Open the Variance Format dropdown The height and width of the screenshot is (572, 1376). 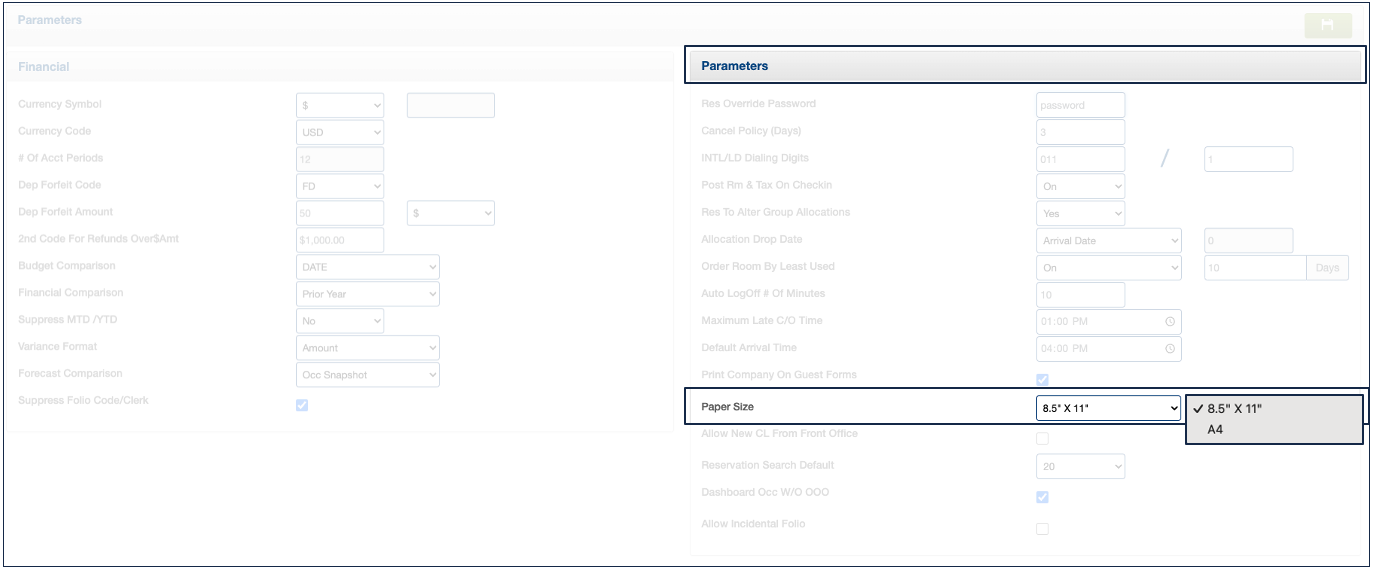pos(368,348)
